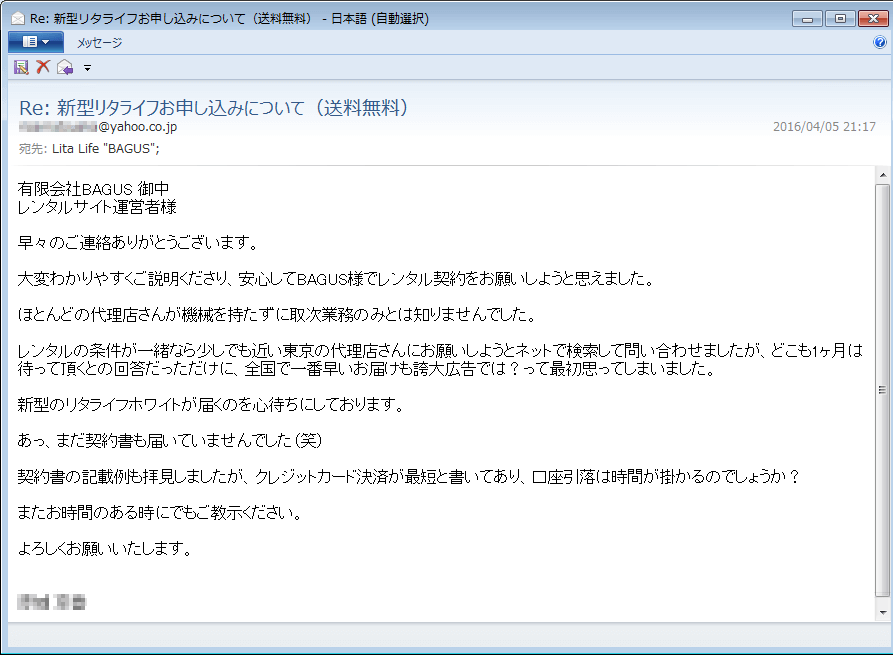The width and height of the screenshot is (893, 655).
Task: Click the vertical scrollbar thumb
Action: tap(882, 390)
